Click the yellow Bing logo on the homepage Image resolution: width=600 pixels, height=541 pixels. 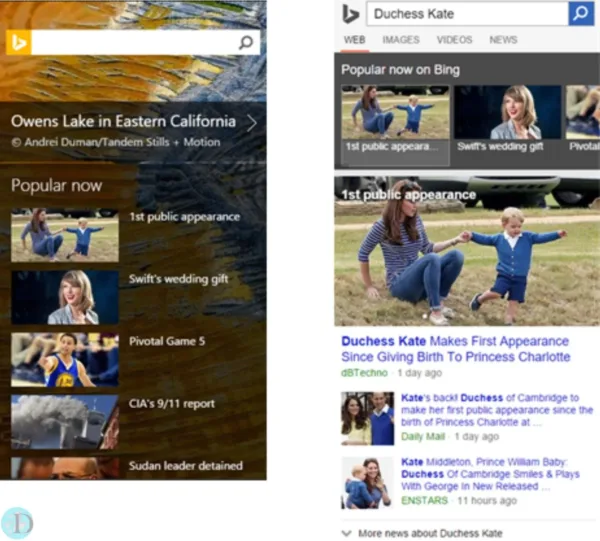pyautogui.click(x=19, y=42)
